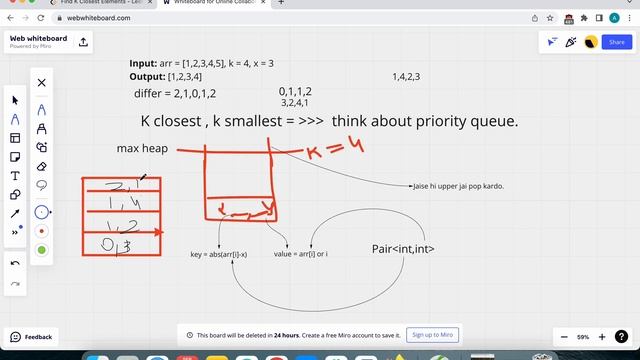The width and height of the screenshot is (640, 360).
Task: Toggle the browser side panel
Action: 599,18
